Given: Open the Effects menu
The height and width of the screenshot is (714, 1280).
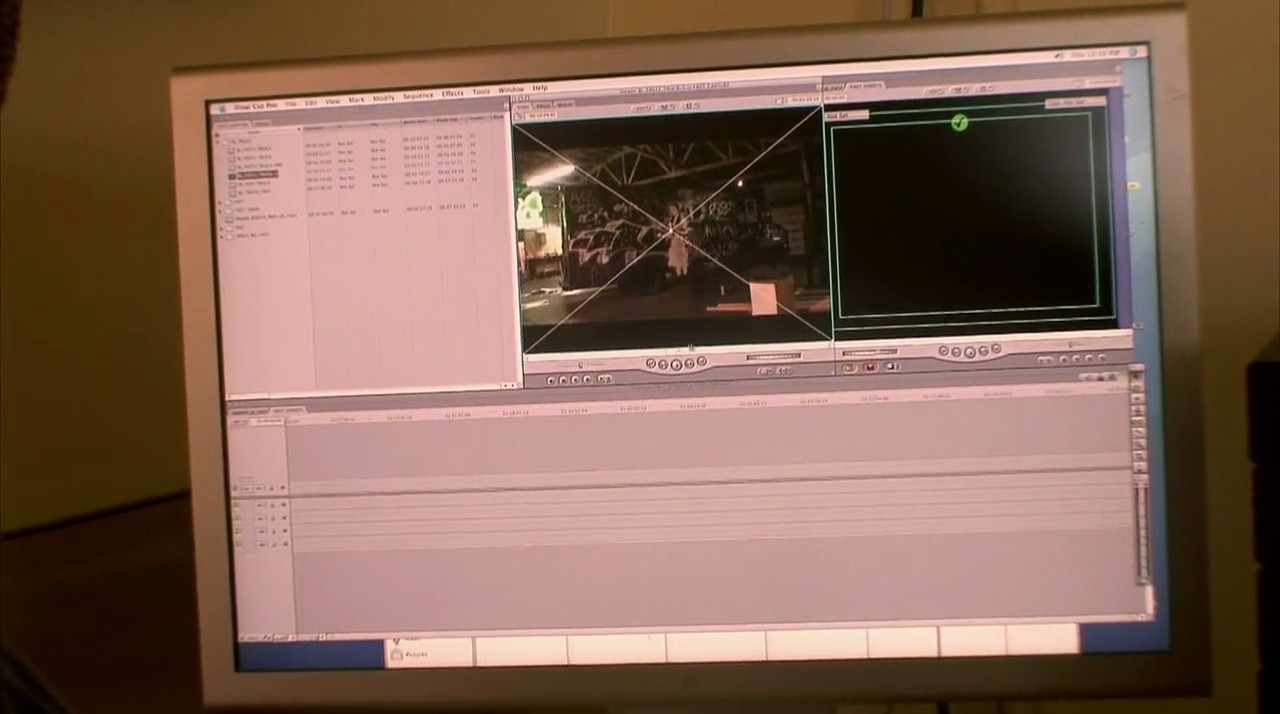Looking at the screenshot, I should tap(452, 94).
